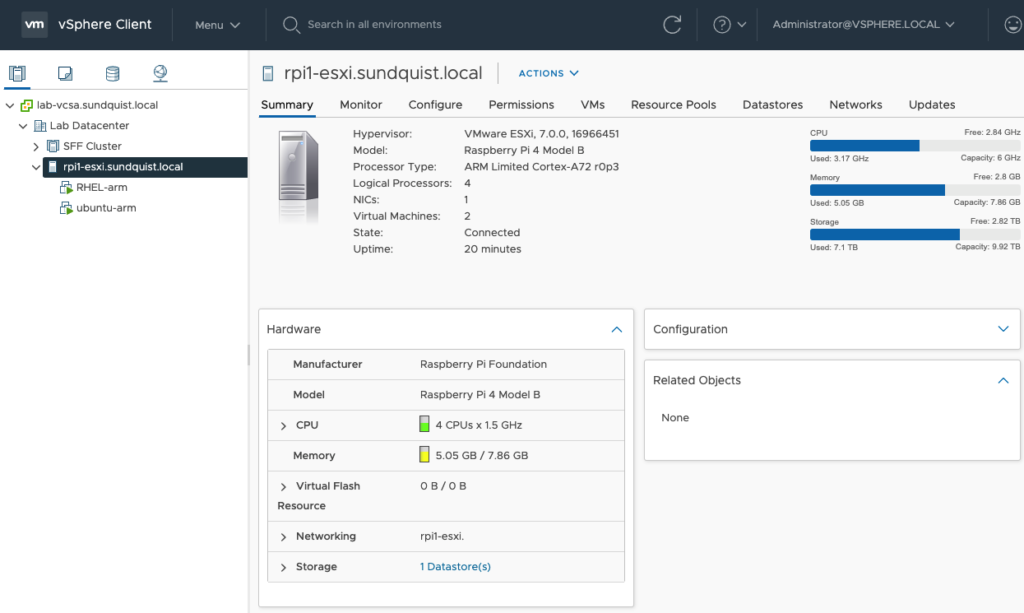Click the CPU usage bar
Viewport: 1024px width, 613px height.
pos(915,146)
